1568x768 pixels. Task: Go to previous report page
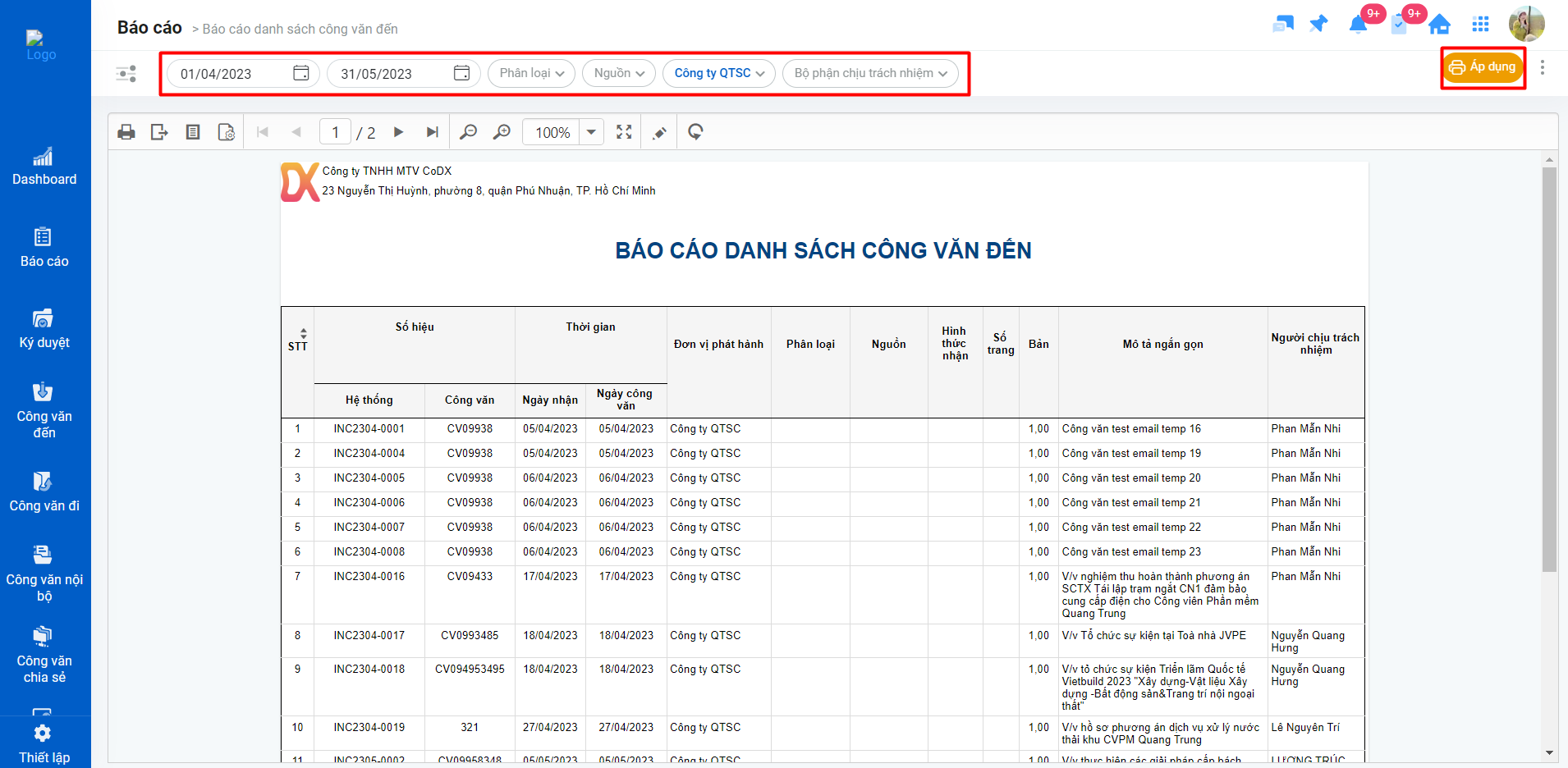(x=296, y=132)
